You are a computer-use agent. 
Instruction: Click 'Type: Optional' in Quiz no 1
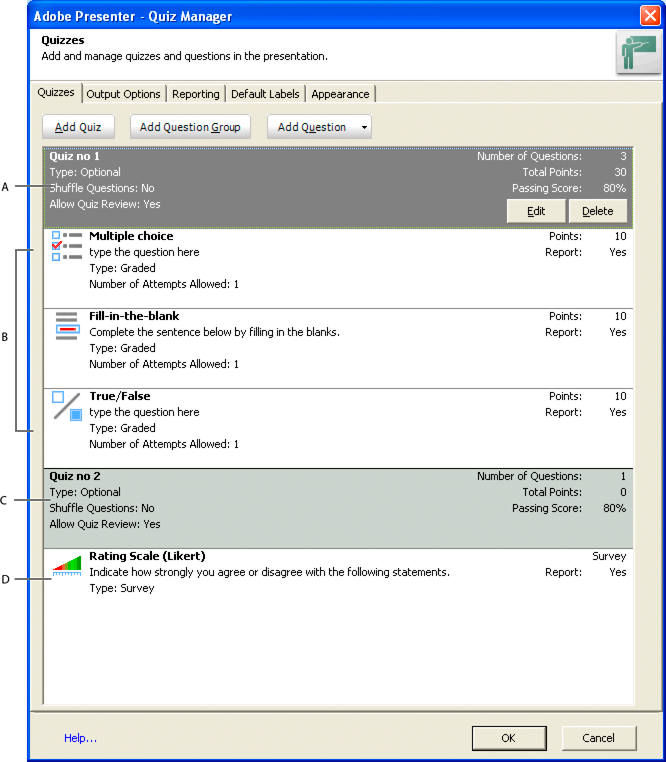click(85, 173)
